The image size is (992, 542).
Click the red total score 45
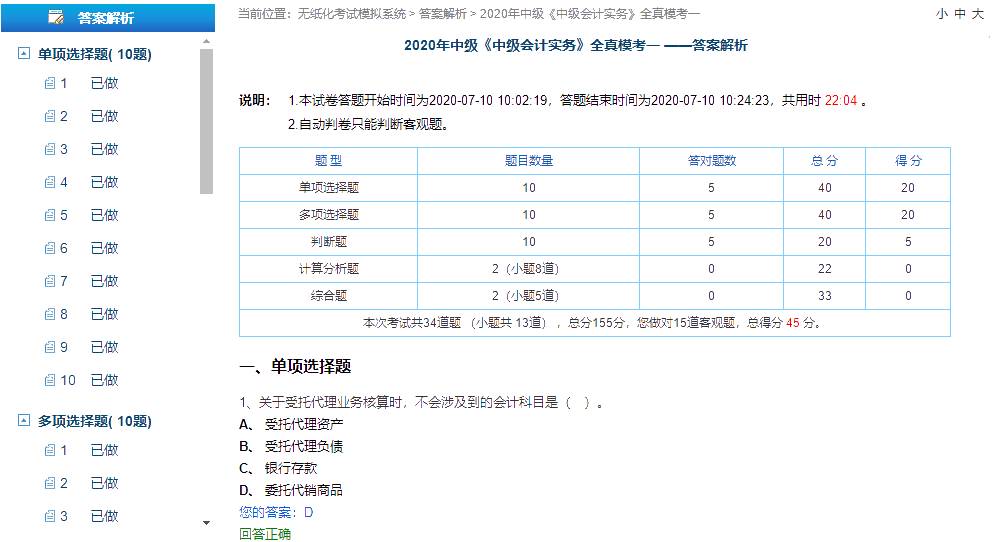793,323
